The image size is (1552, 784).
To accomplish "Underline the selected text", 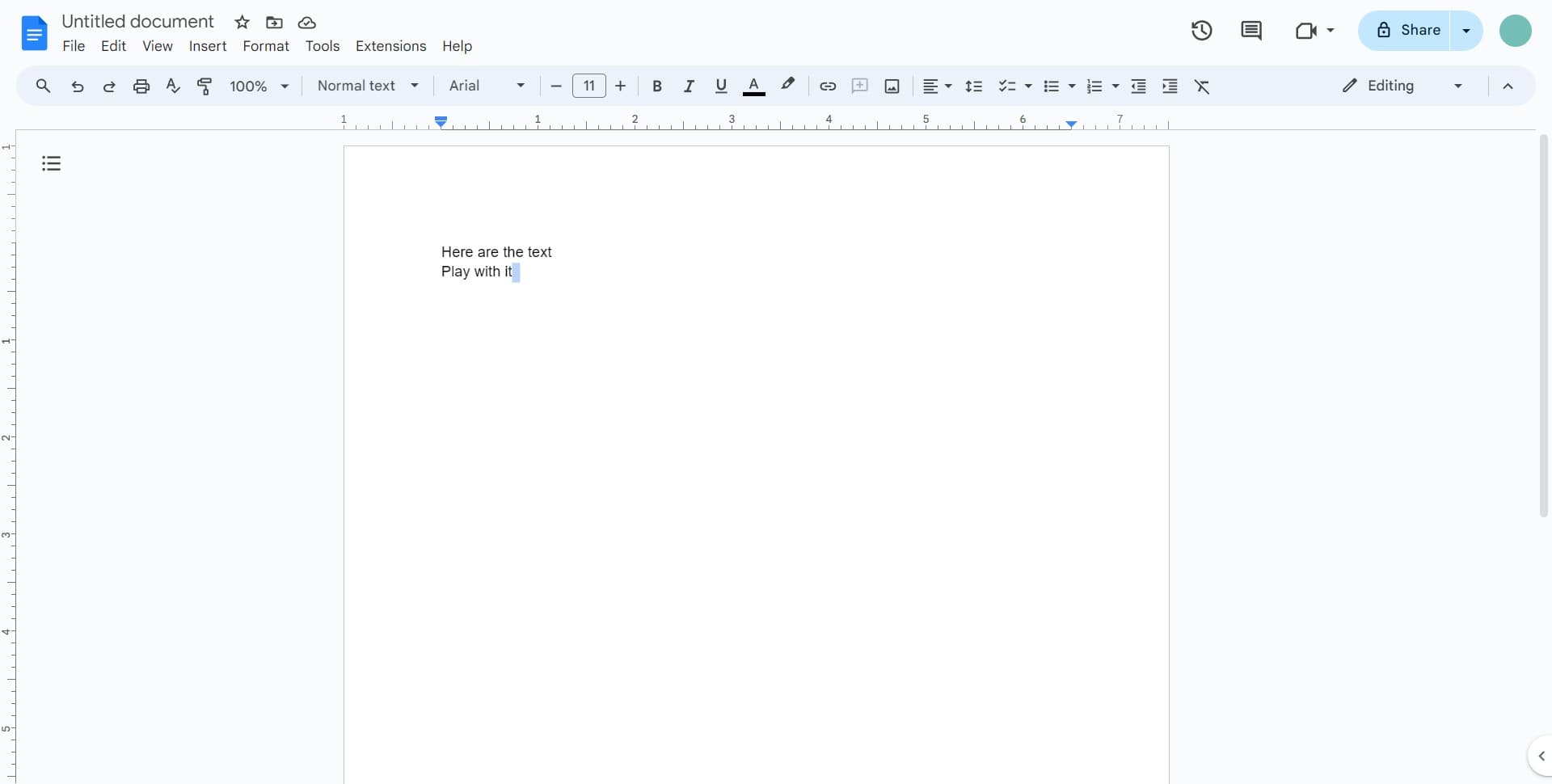I will click(x=721, y=86).
